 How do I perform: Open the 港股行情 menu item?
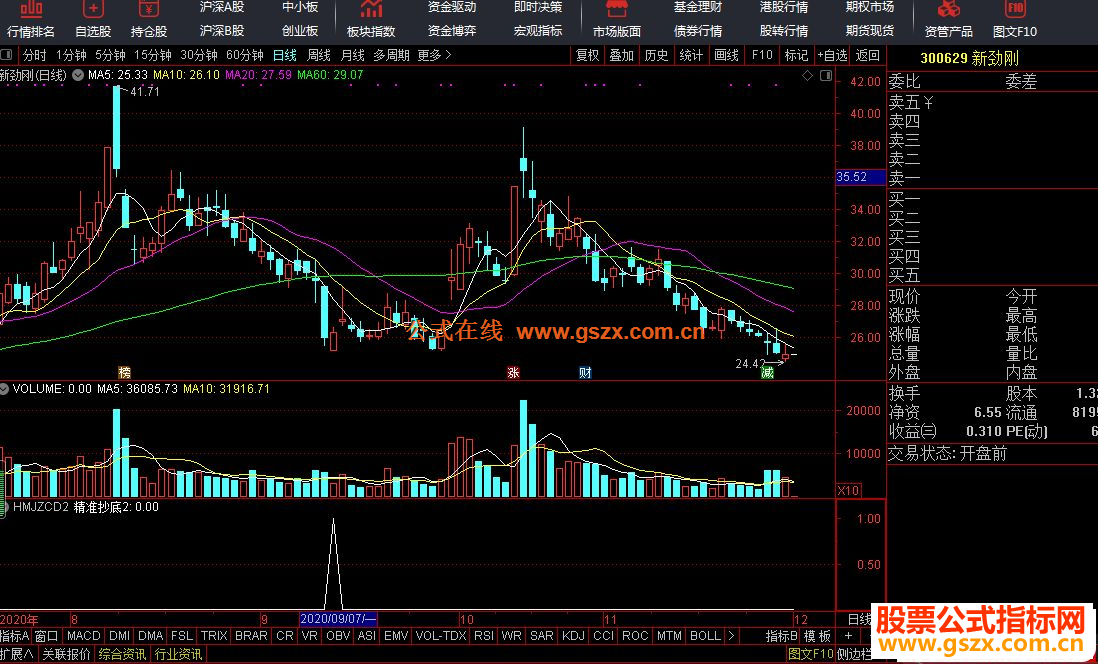(x=784, y=7)
